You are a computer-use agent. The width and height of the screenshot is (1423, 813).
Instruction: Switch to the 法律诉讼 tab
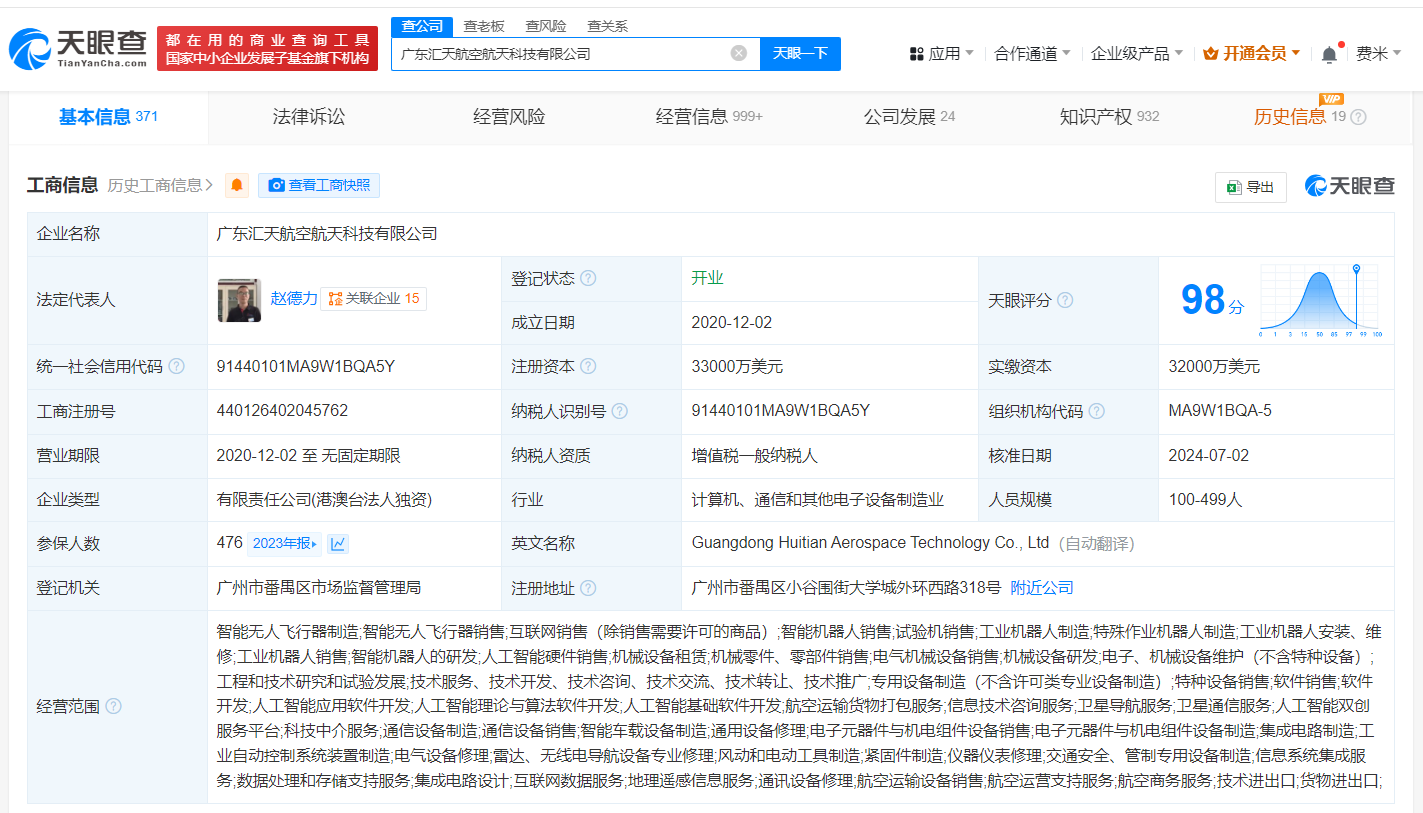(309, 117)
